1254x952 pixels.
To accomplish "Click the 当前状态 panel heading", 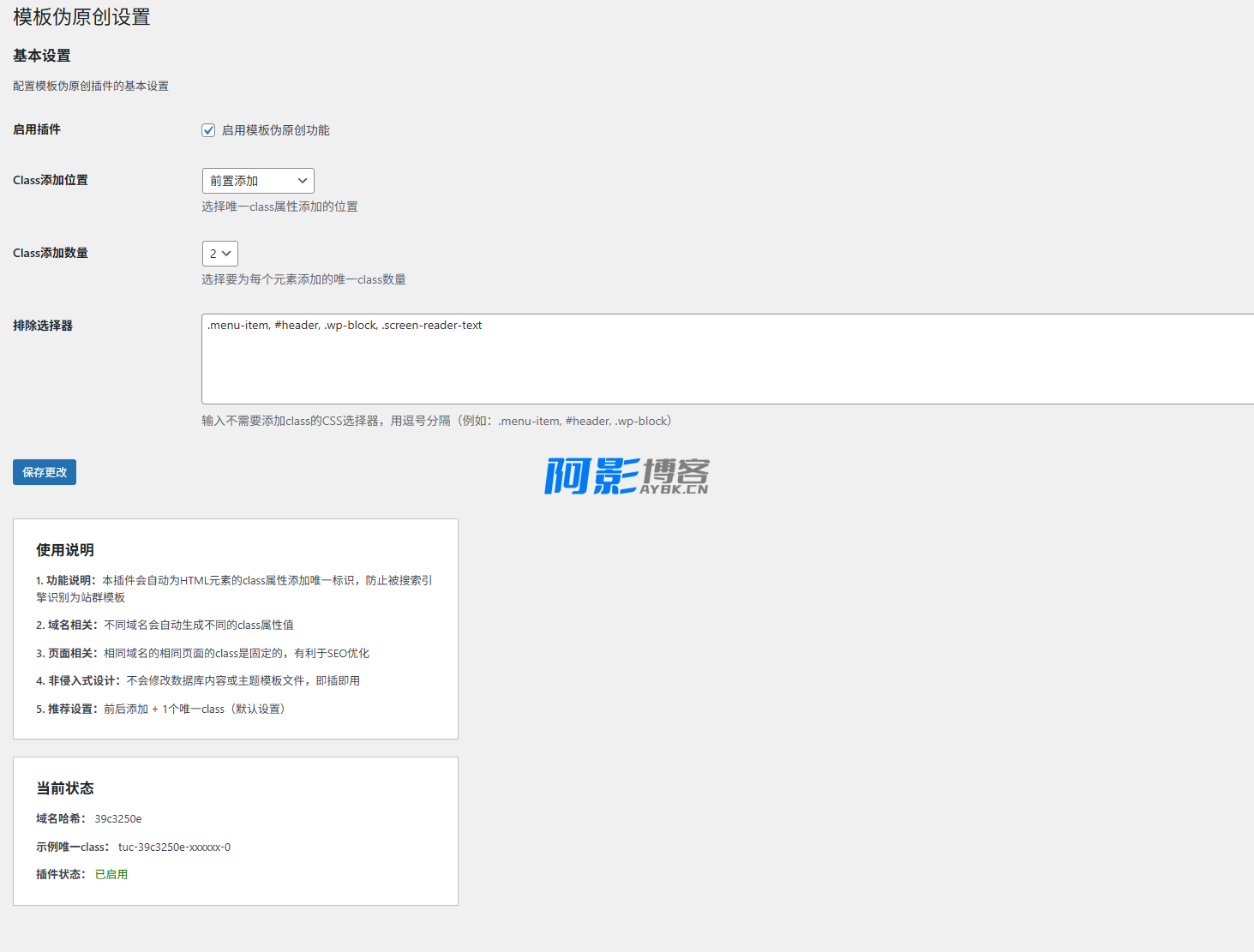I will 65,788.
